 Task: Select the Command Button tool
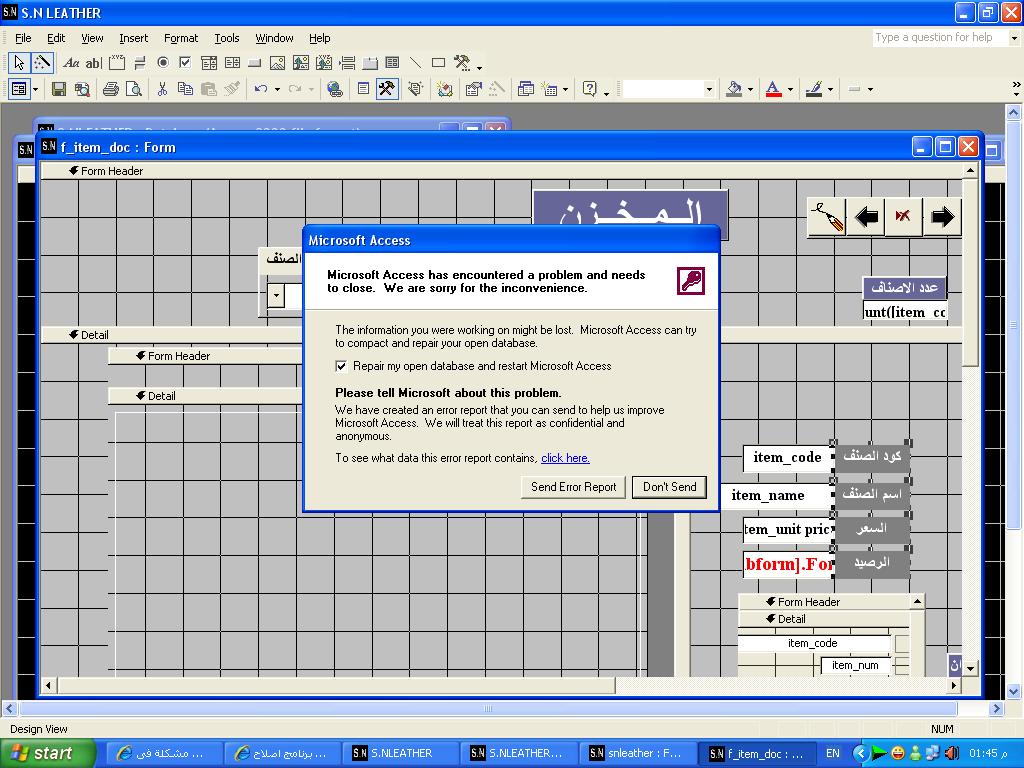[255, 63]
